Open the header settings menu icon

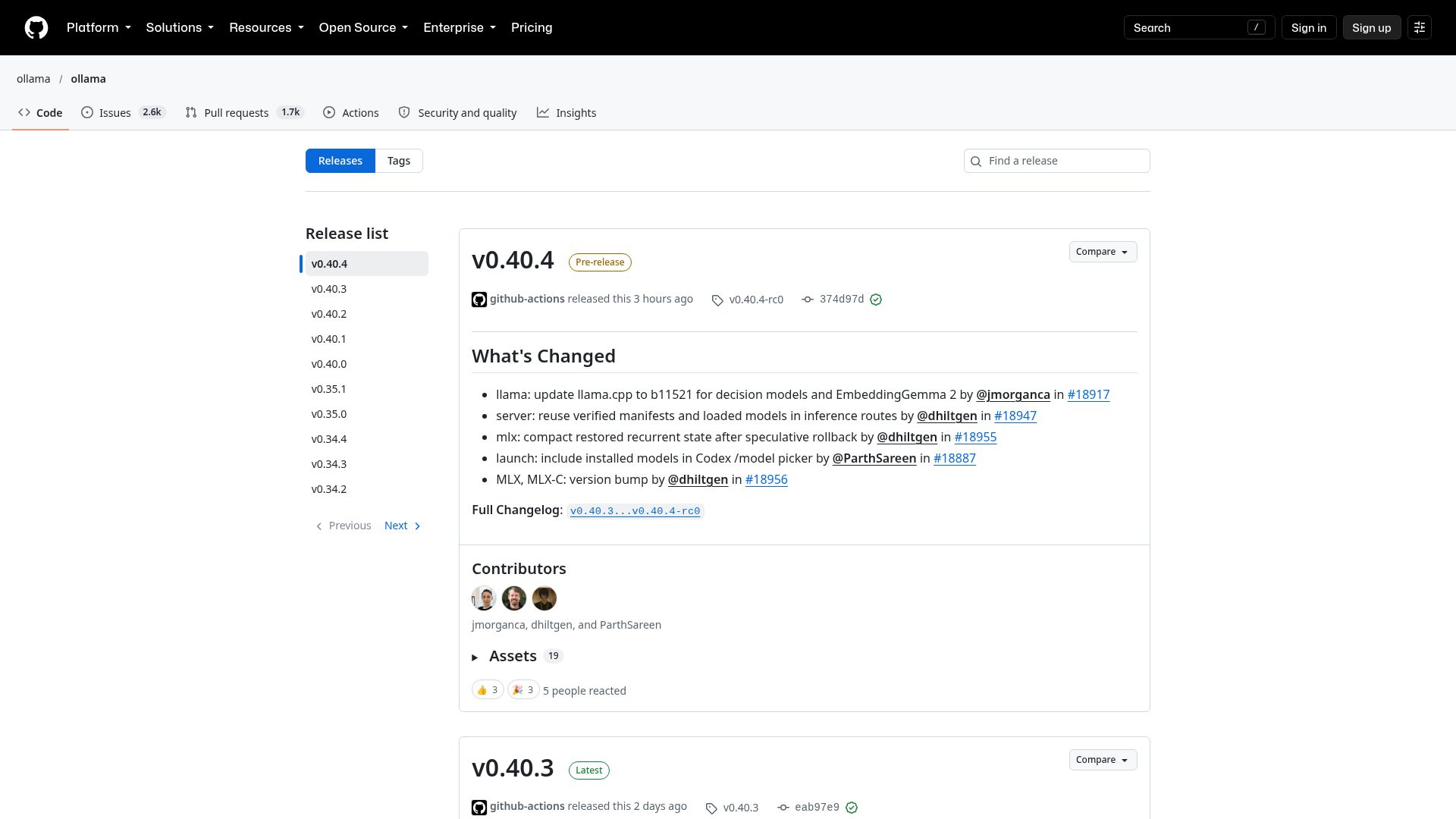point(1420,27)
